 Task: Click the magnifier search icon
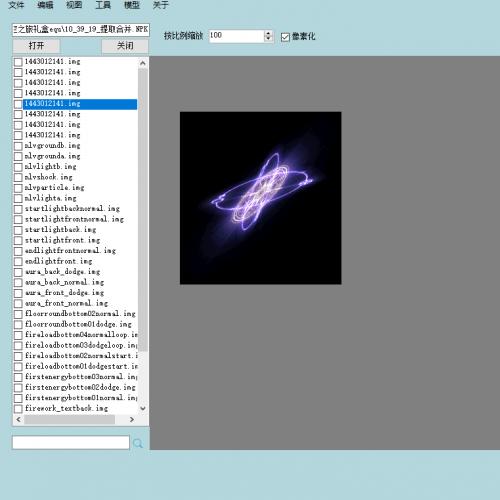click(x=138, y=443)
